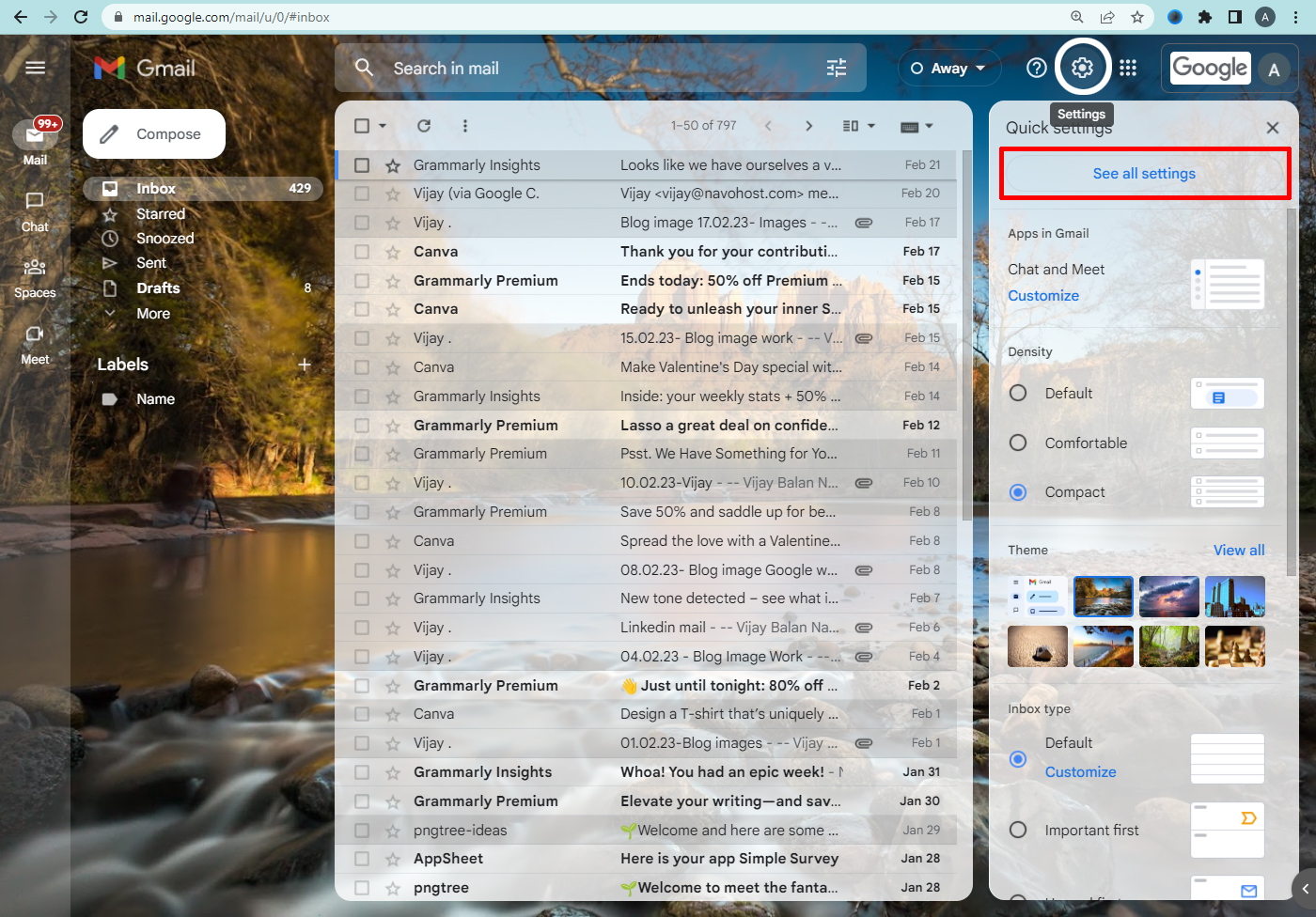Screen dimensions: 1316x917
Task: Tick checkbox for Vijay via Google email
Action: coord(362,194)
